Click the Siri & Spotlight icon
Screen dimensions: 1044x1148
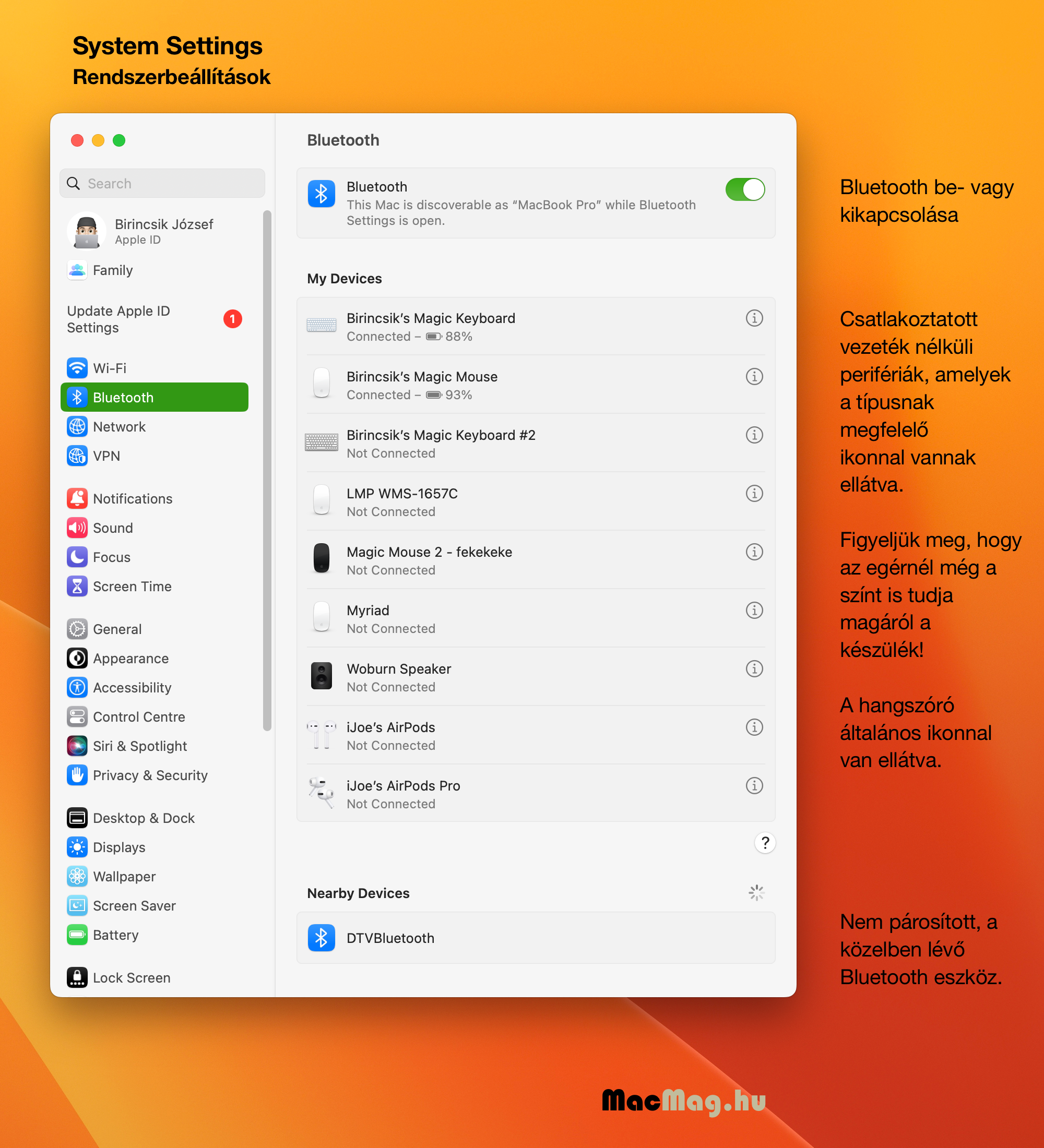(77, 746)
